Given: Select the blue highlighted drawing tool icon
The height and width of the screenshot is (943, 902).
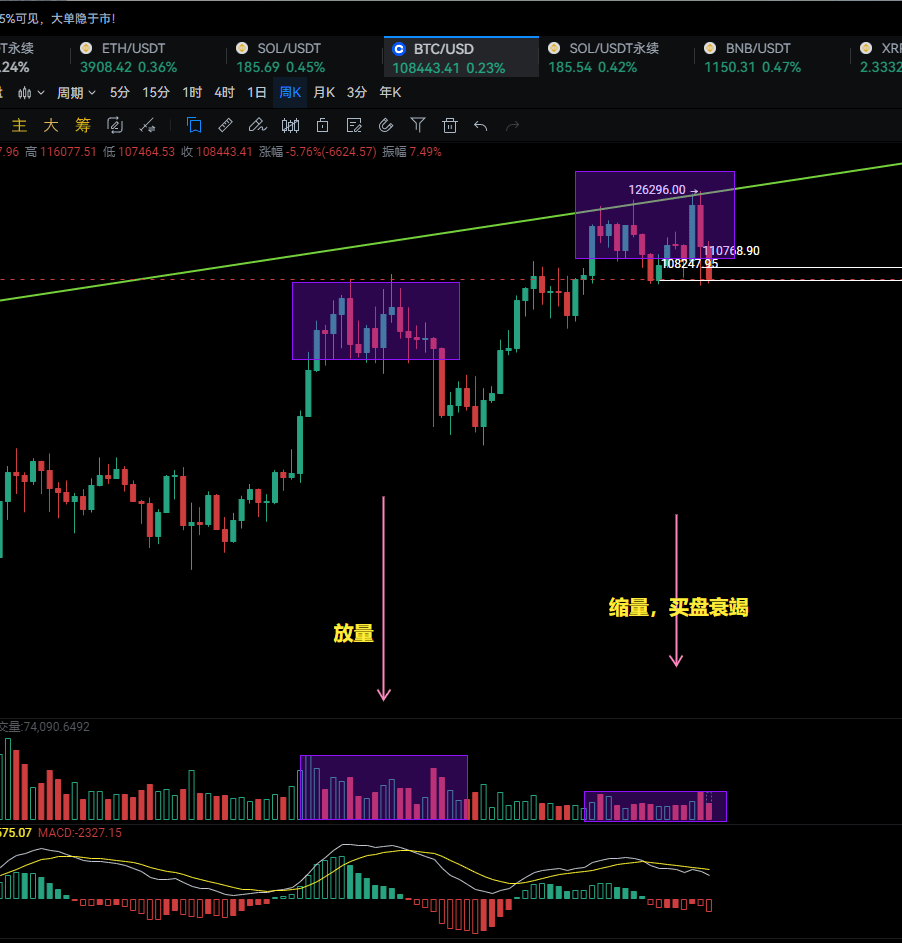Looking at the screenshot, I should click(194, 125).
